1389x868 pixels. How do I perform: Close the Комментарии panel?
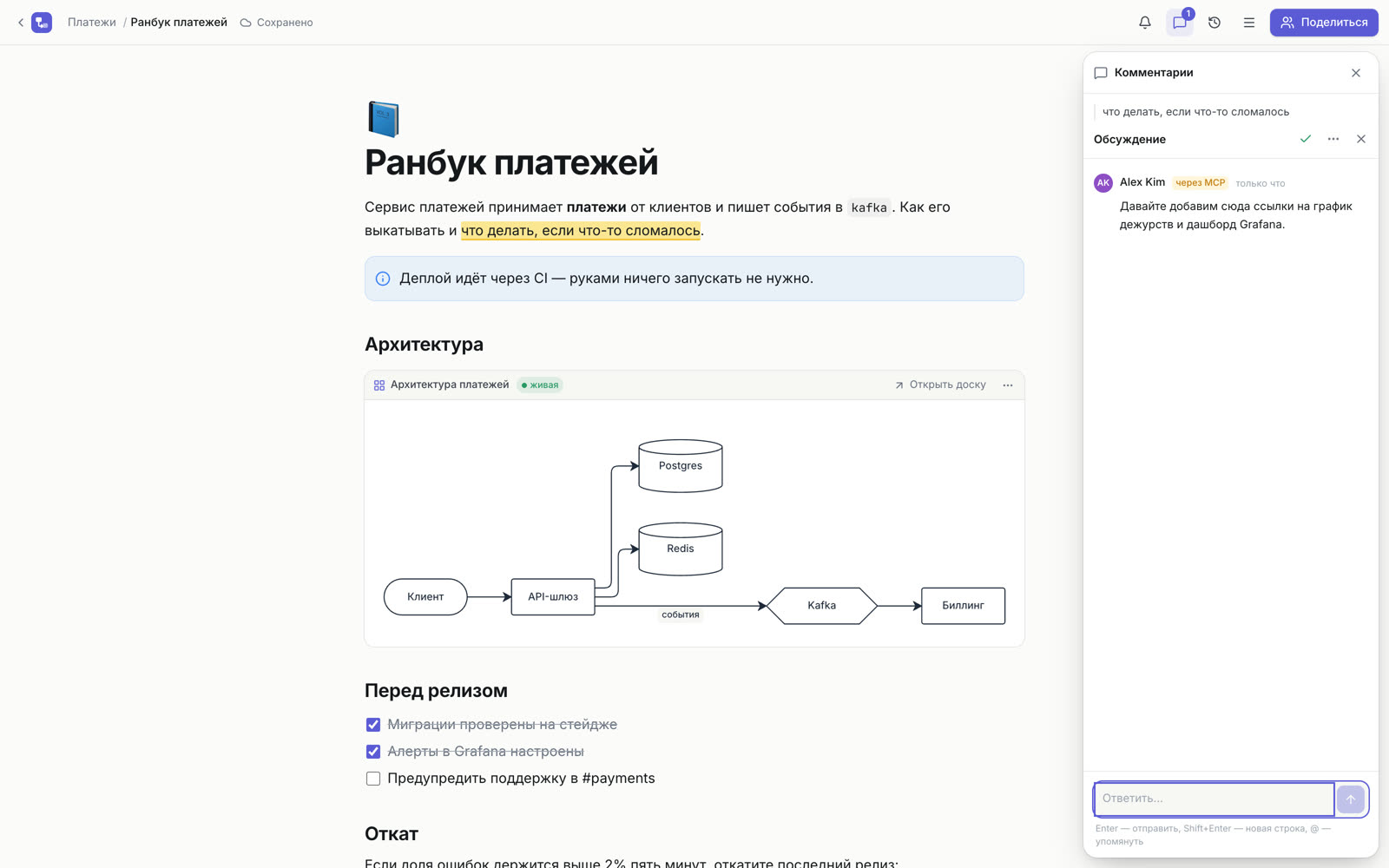1356,73
